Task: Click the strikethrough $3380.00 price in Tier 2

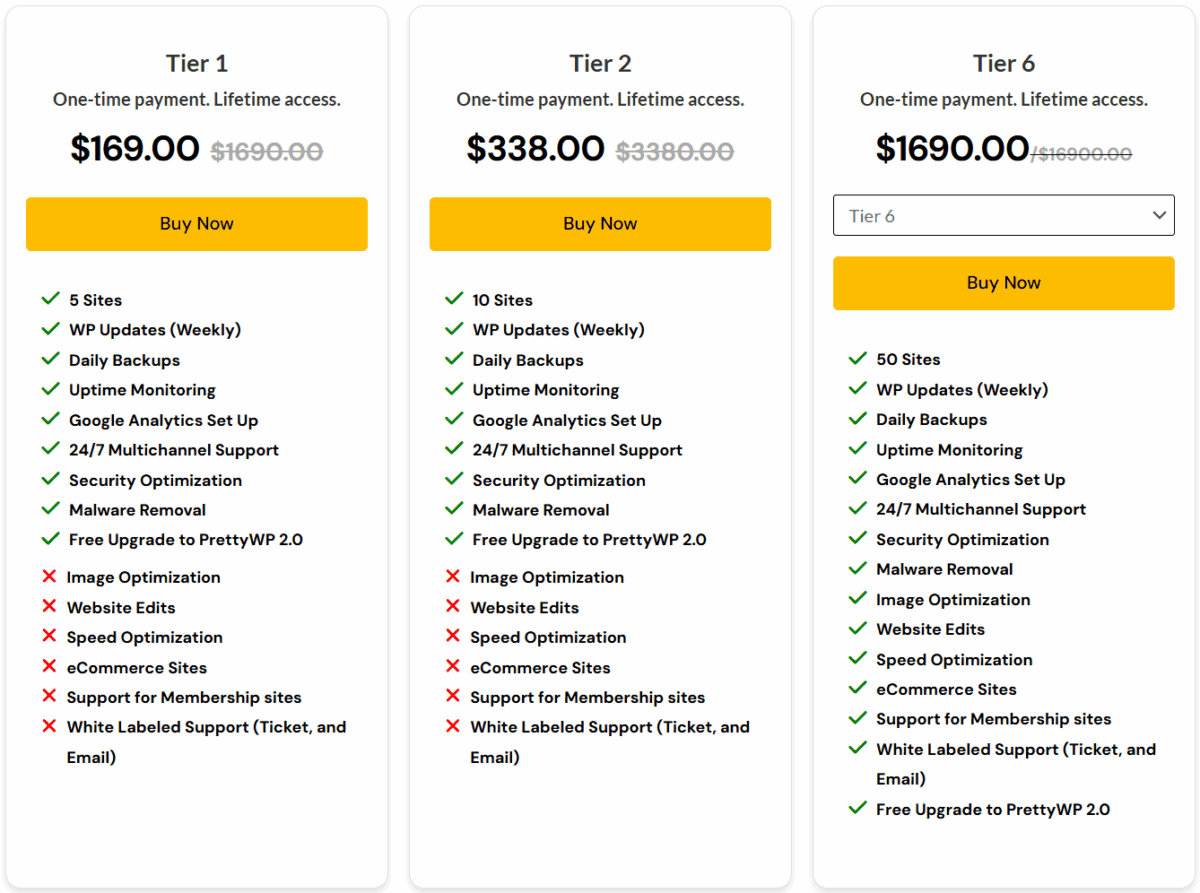Action: (x=675, y=152)
